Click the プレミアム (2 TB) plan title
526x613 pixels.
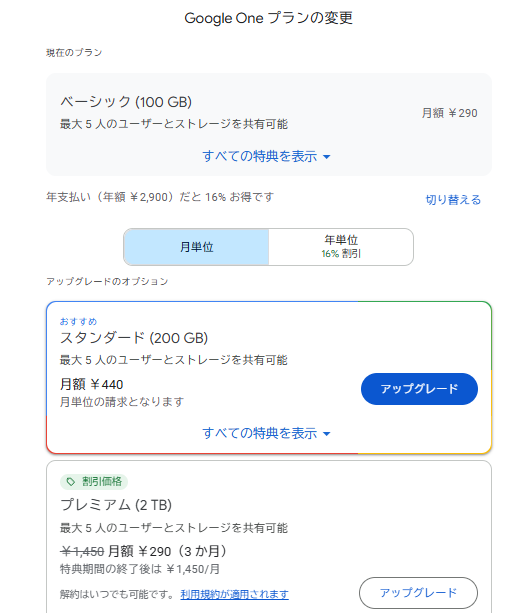[x=116, y=505]
